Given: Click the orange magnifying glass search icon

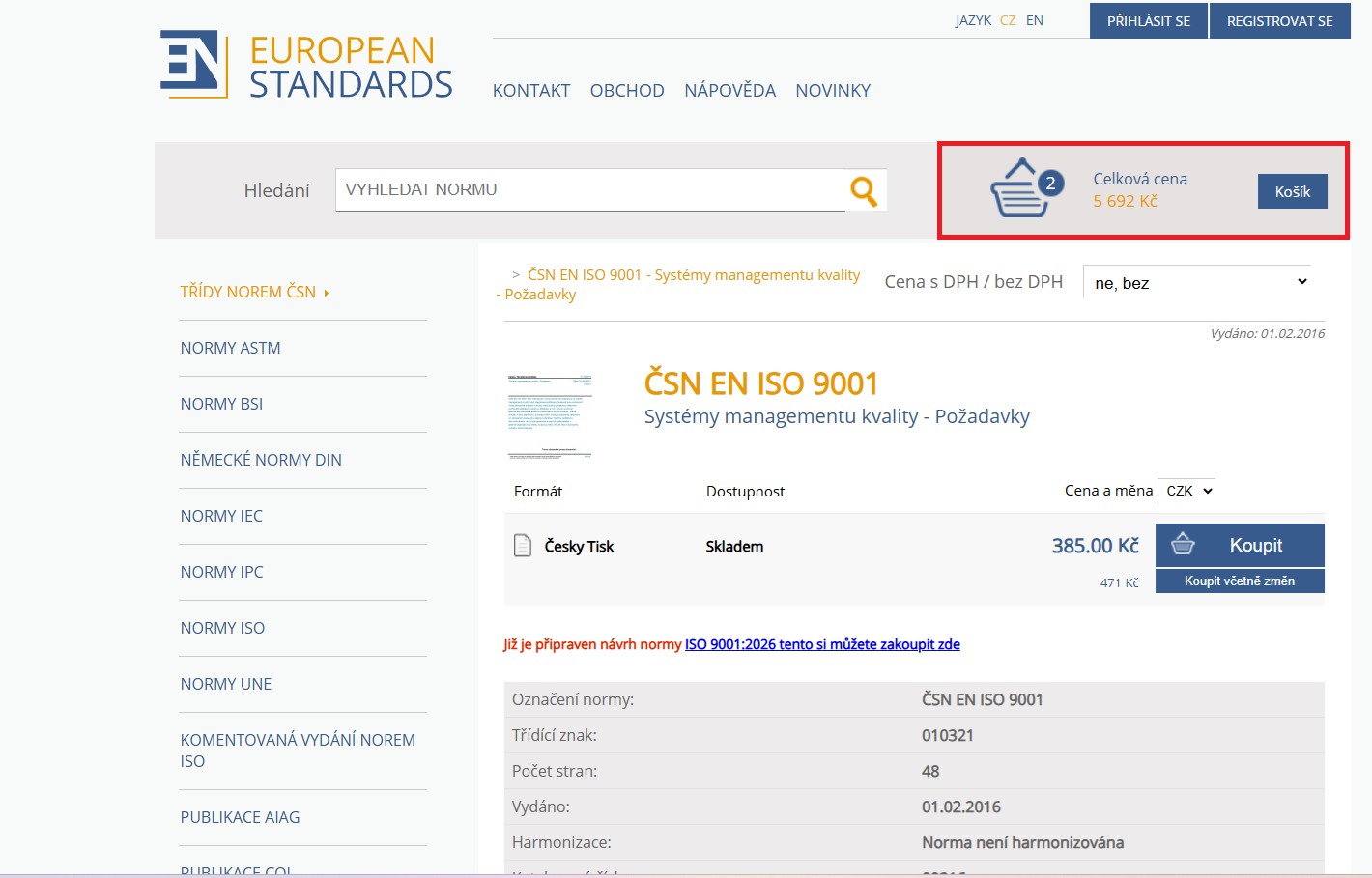Looking at the screenshot, I should click(864, 191).
